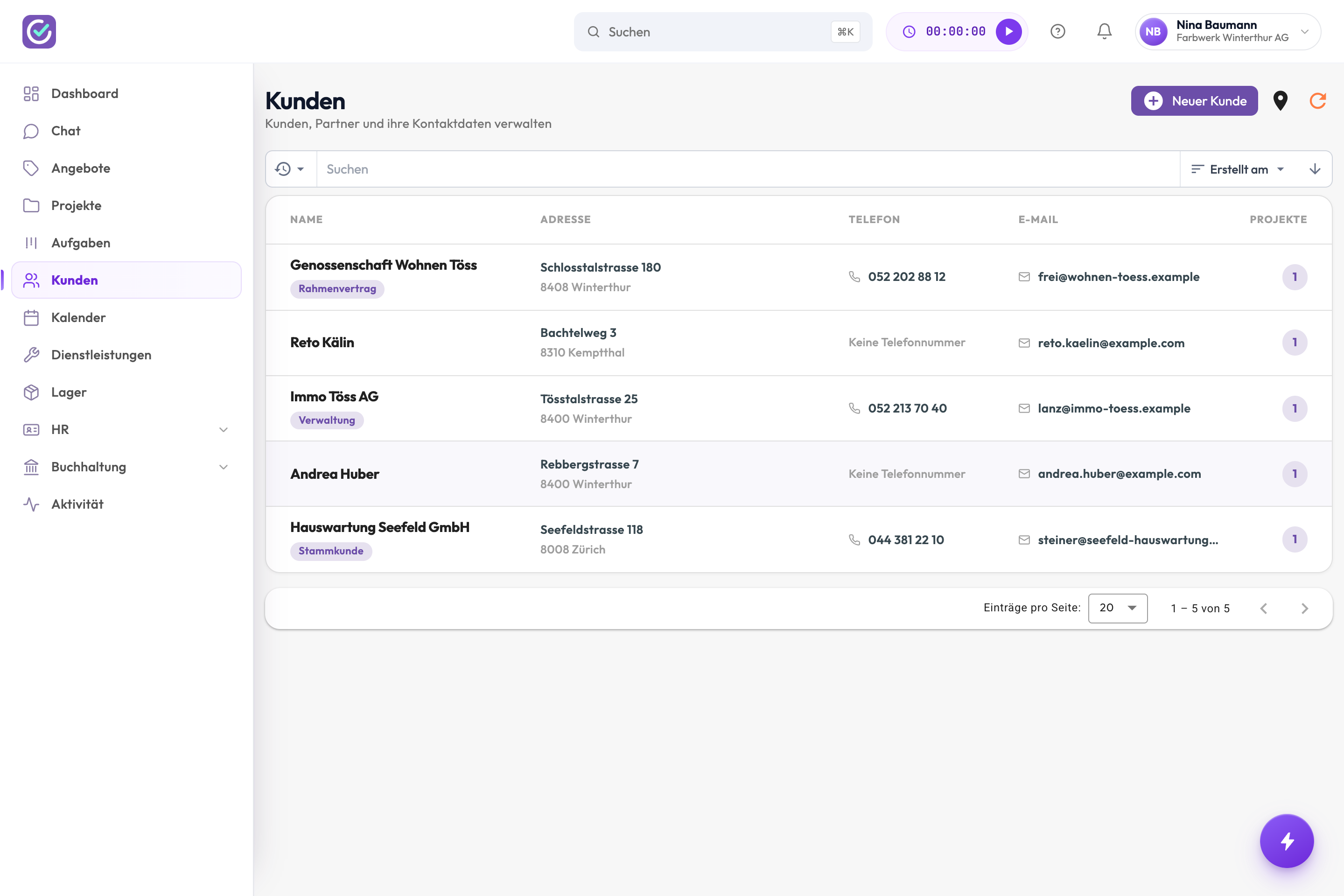Click the customer list Suchen field
The height and width of the screenshot is (896, 1344).
[748, 169]
